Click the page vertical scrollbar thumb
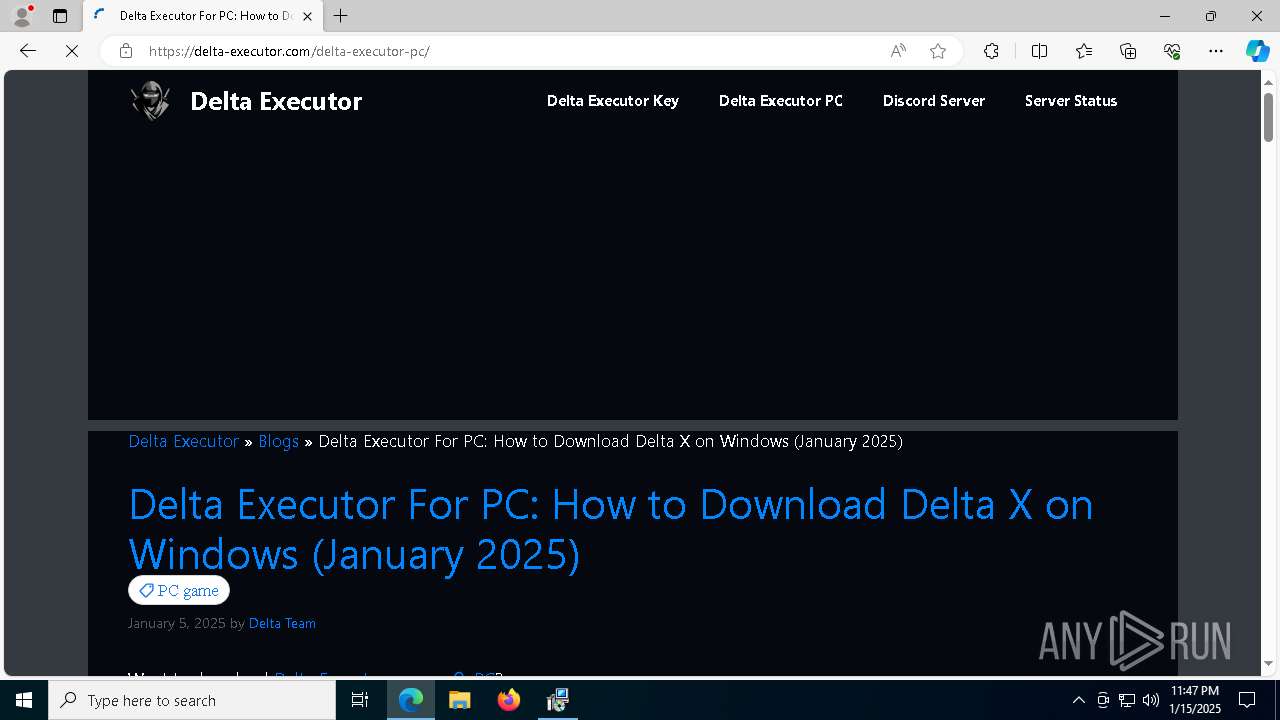1280x720 pixels. point(1269,117)
